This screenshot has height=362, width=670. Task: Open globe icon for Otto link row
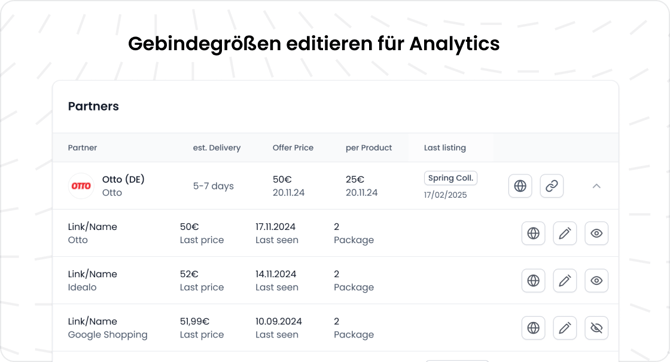[533, 233]
